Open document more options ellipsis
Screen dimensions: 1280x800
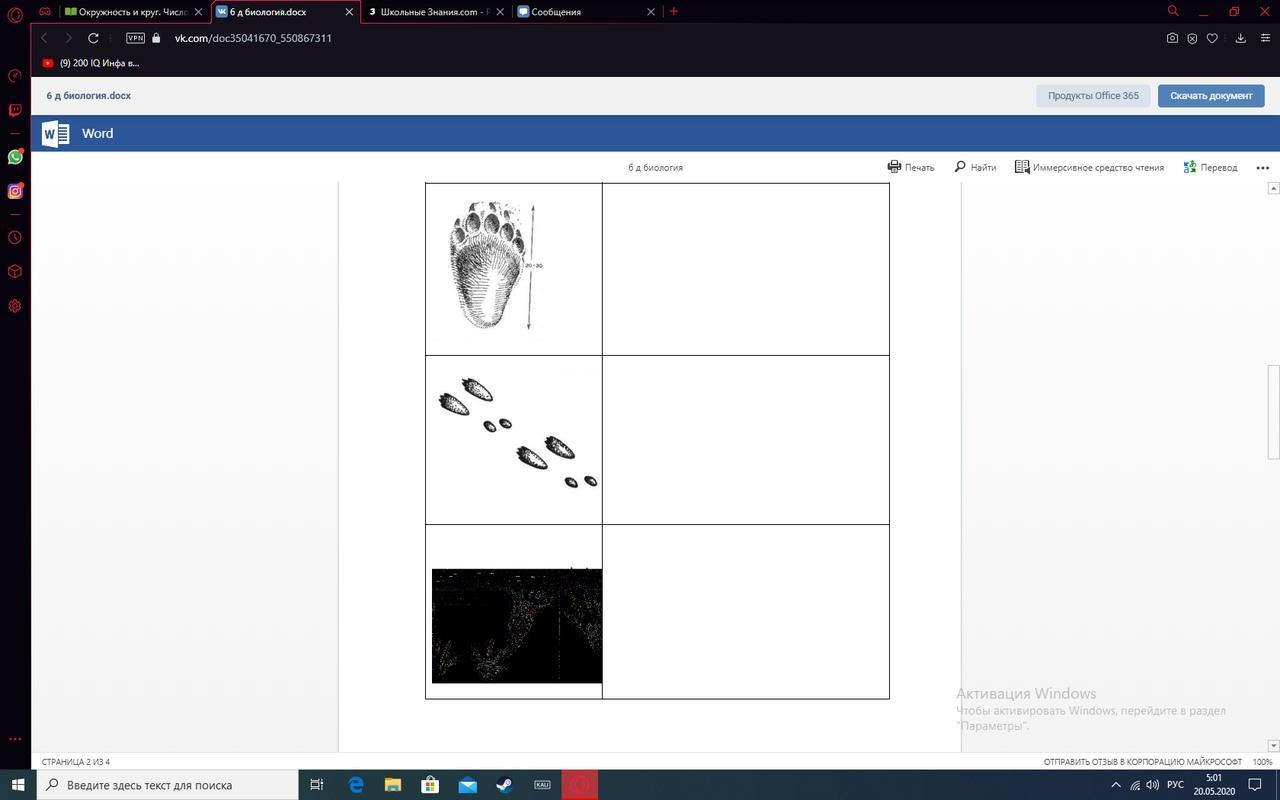(1262, 168)
